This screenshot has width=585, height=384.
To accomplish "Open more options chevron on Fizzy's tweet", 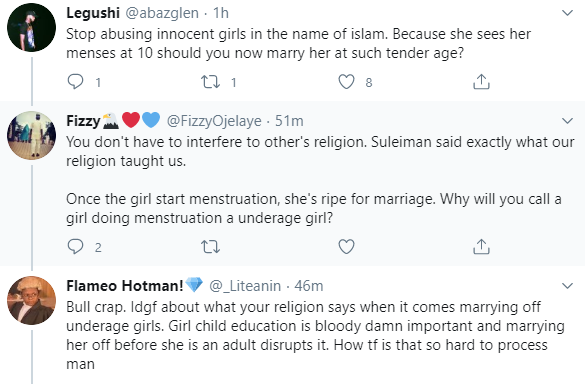I will [x=567, y=121].
